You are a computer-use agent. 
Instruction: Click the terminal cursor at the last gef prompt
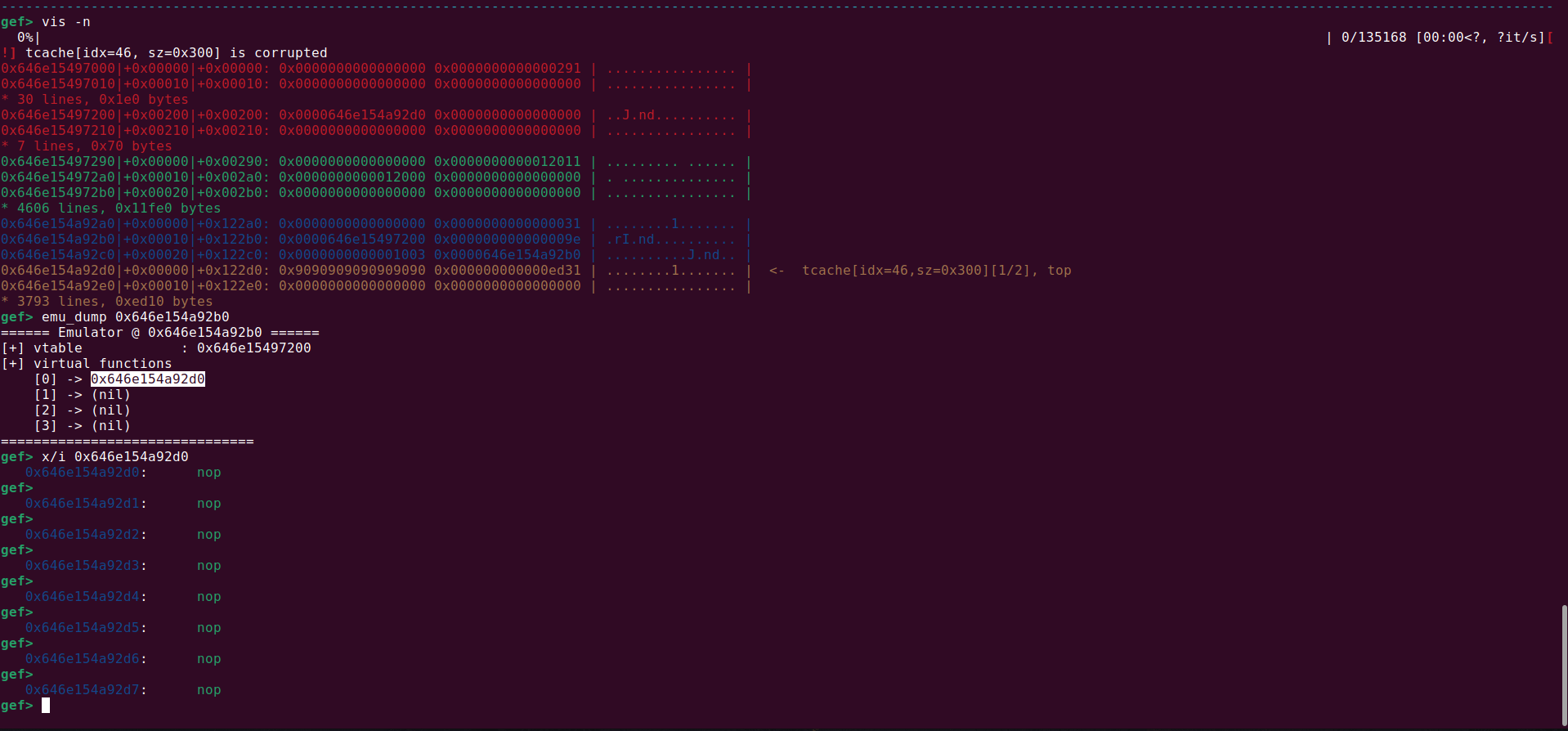coord(46,706)
